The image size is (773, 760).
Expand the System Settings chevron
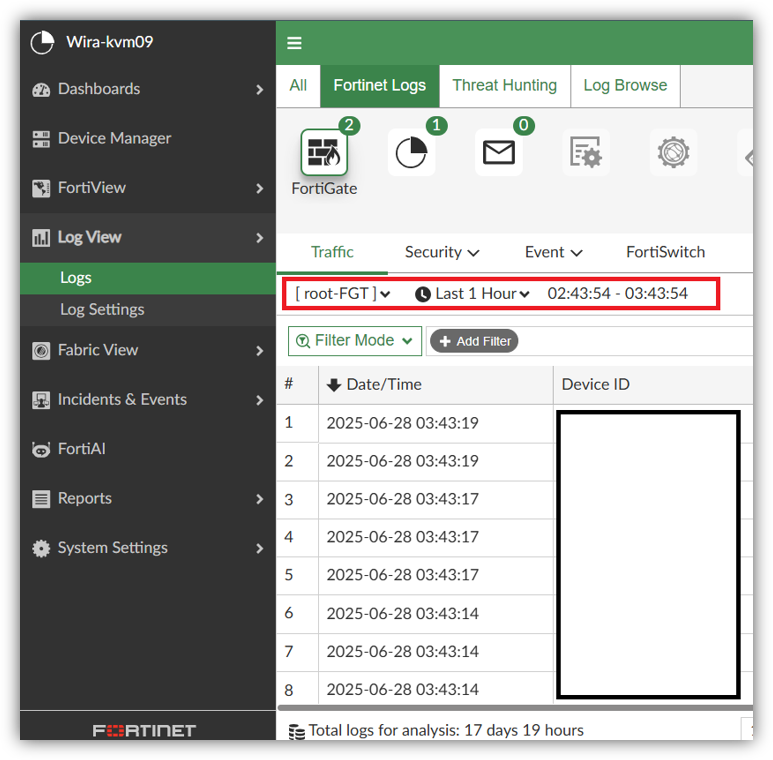coord(260,548)
